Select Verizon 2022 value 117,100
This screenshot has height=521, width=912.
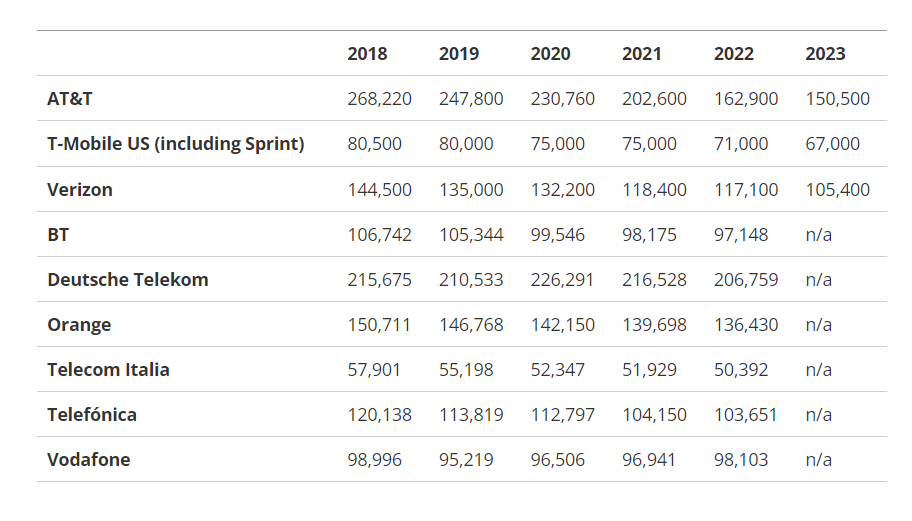tap(746, 190)
